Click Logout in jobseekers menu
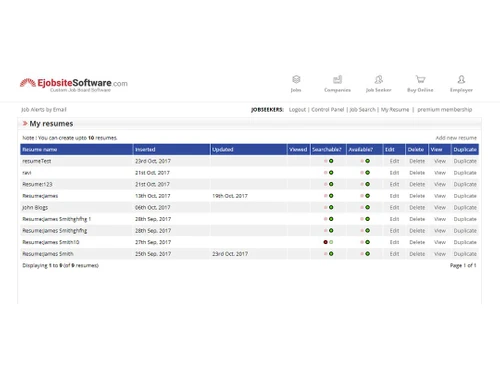Image resolution: width=500 pixels, height=375 pixels. pyautogui.click(x=297, y=109)
